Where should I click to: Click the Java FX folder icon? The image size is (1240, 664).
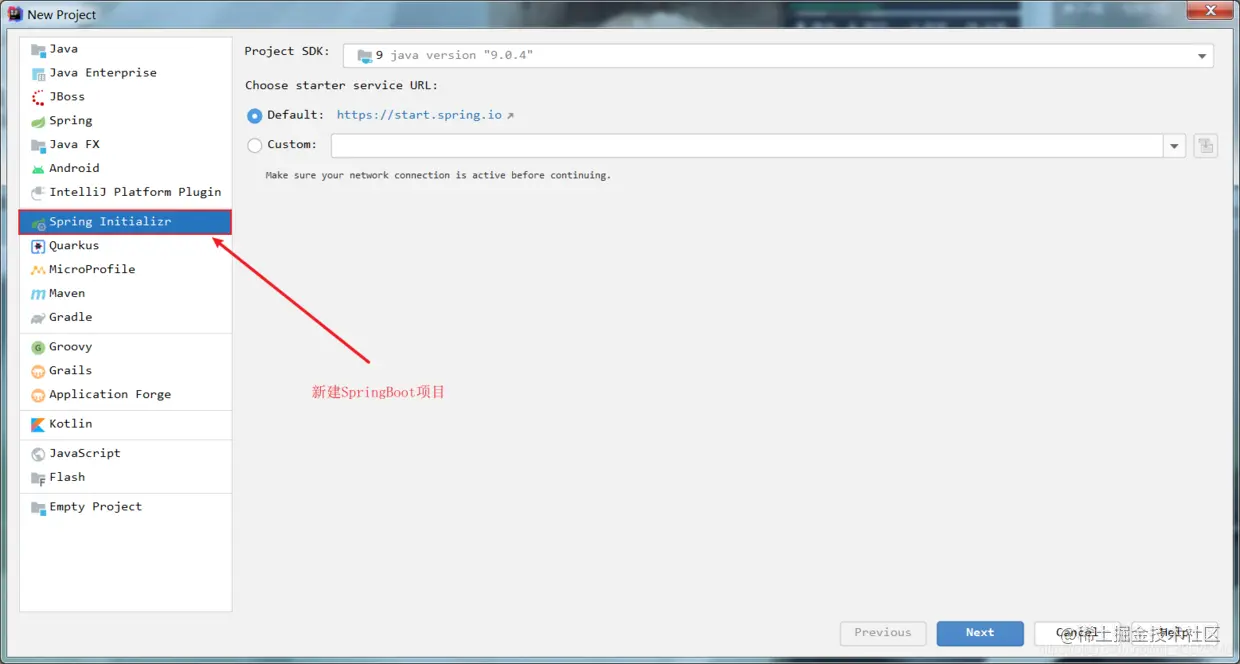(38, 145)
